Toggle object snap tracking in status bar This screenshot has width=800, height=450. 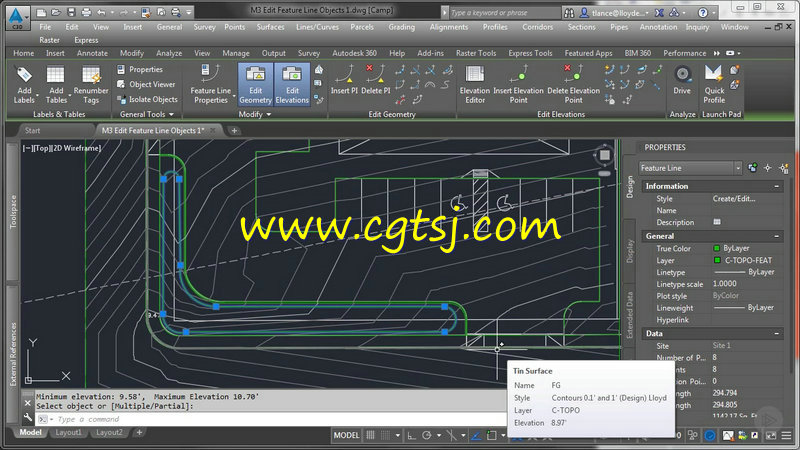pyautogui.click(x=476, y=435)
